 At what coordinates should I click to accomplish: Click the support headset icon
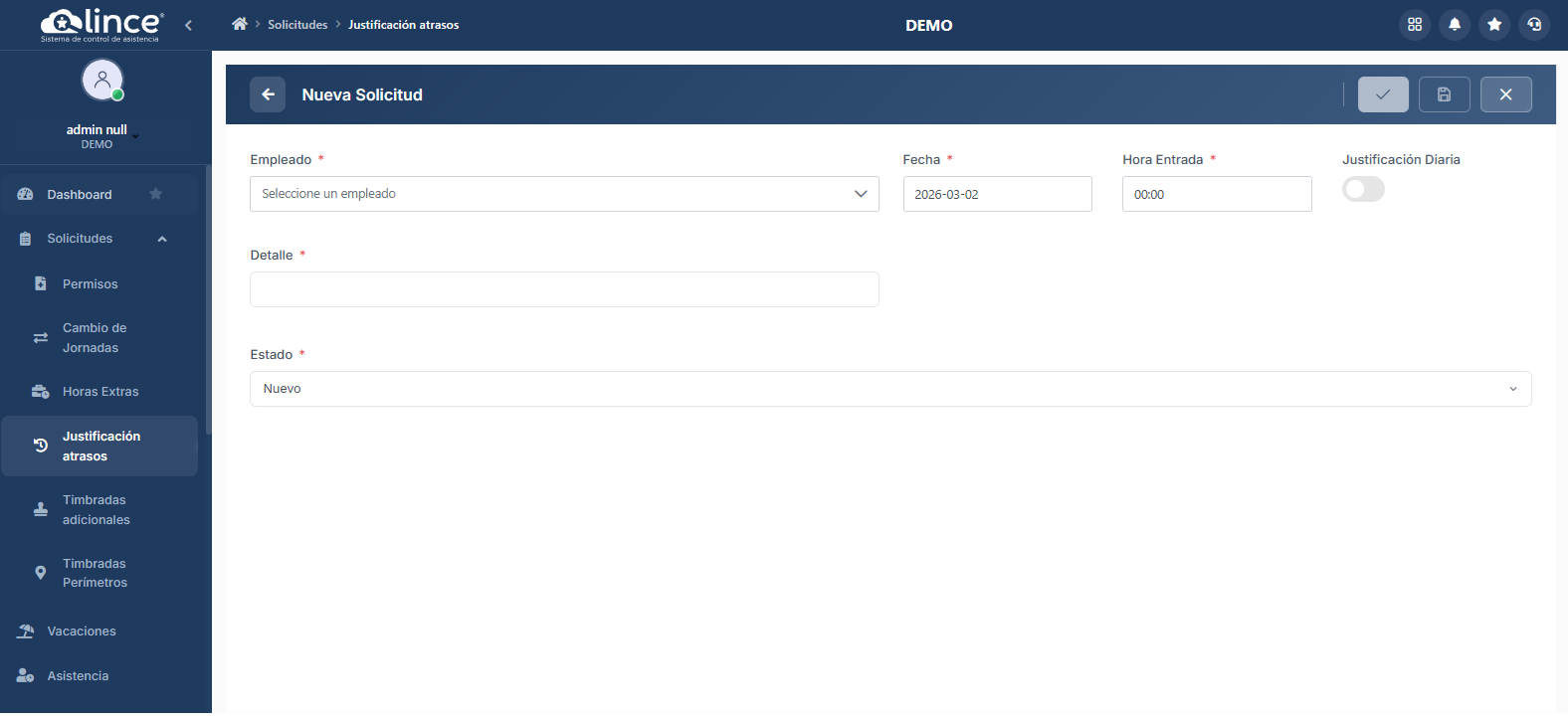(x=1534, y=25)
